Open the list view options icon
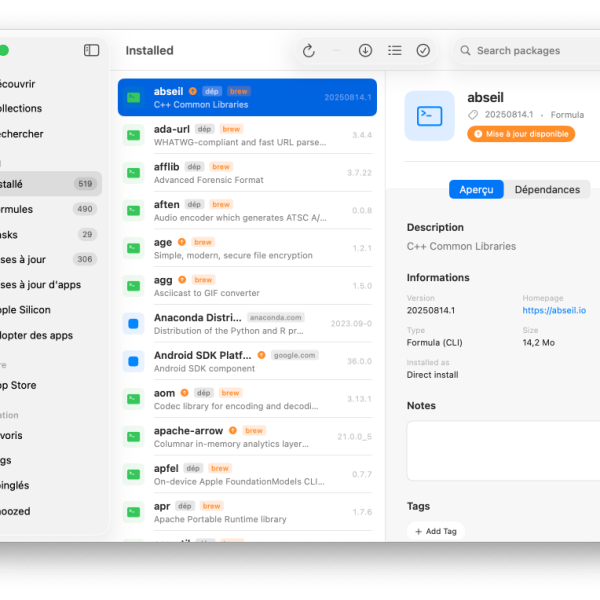This screenshot has height=600, width=600. point(395,51)
